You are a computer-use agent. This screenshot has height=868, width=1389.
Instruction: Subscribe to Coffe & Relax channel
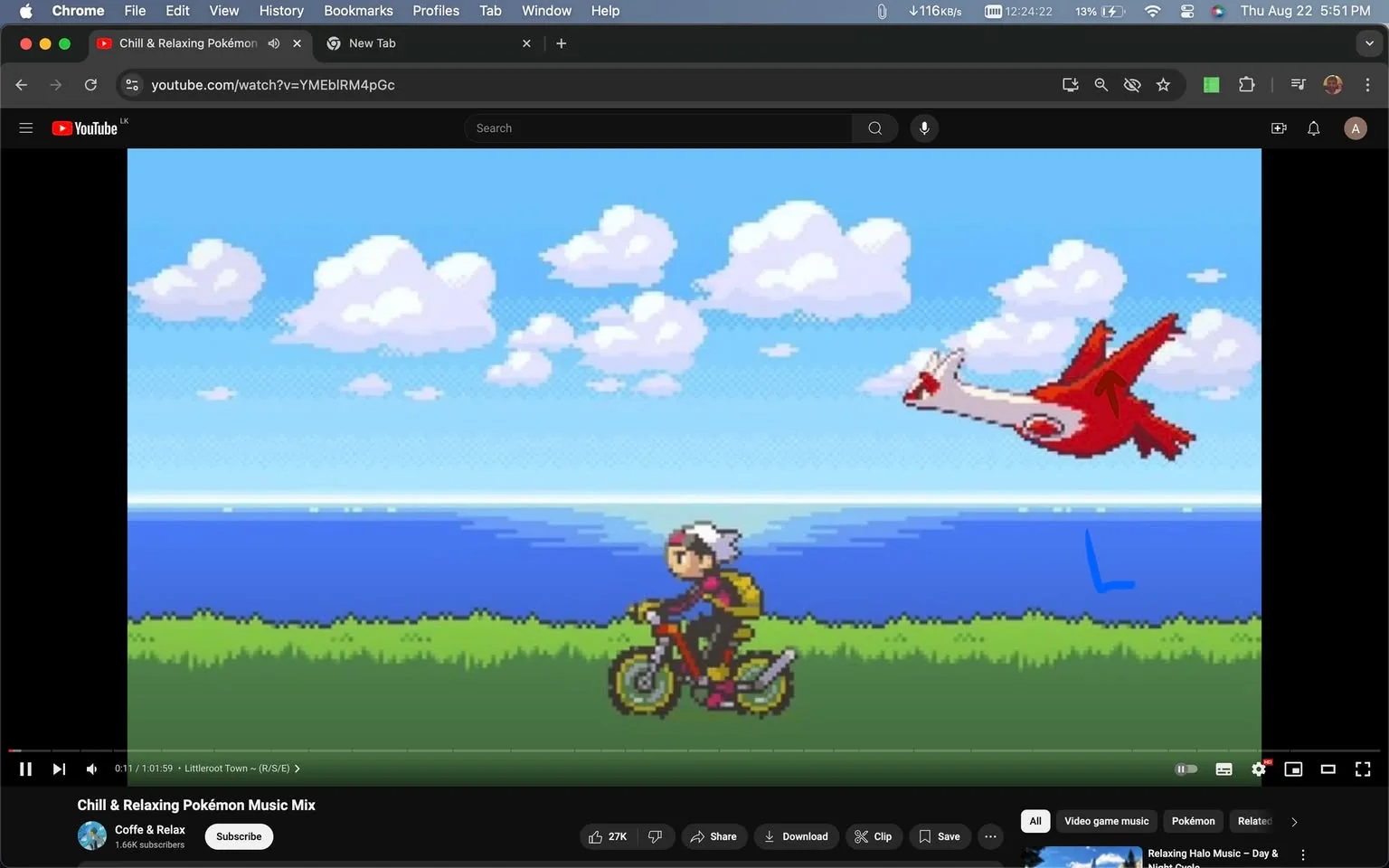tap(239, 836)
